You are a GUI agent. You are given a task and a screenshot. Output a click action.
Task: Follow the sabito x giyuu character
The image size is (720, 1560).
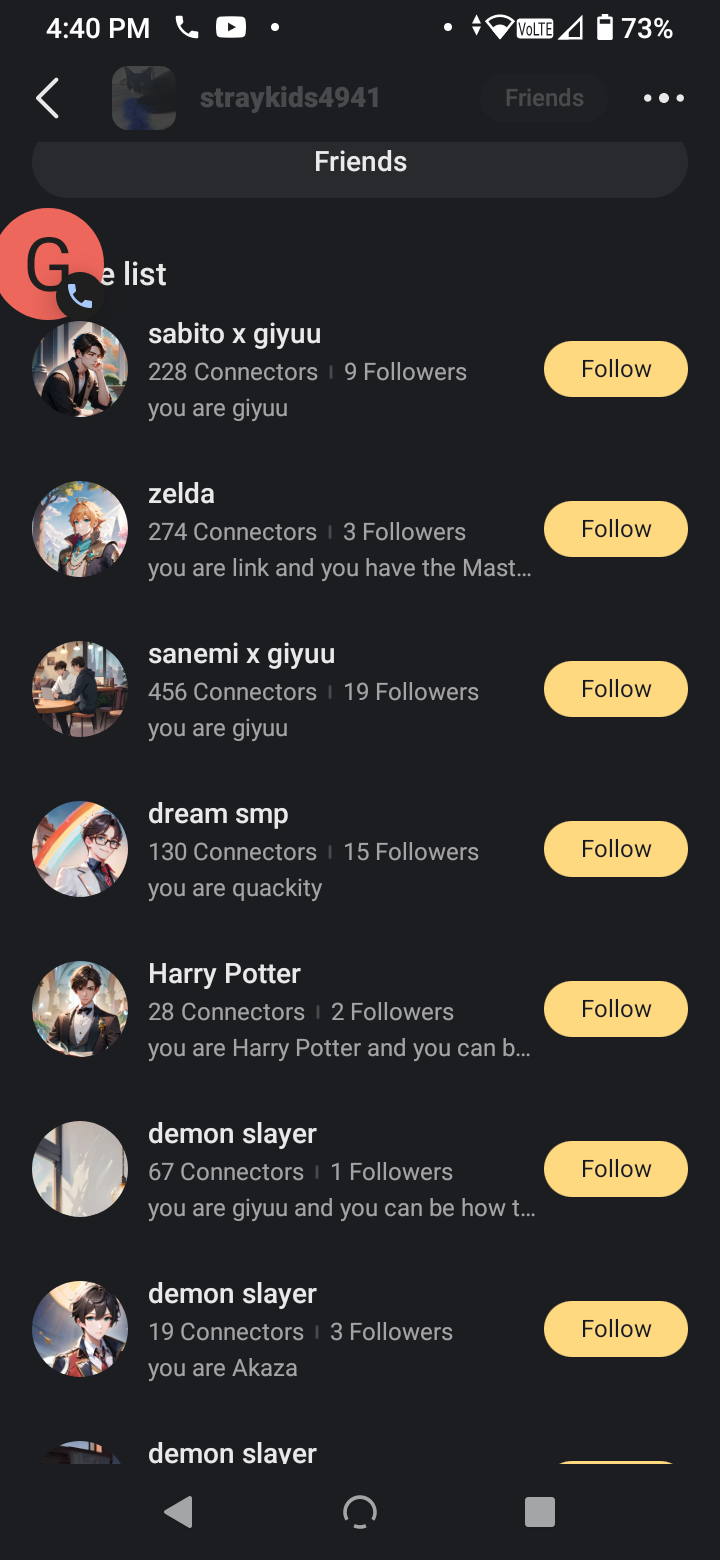coord(615,369)
